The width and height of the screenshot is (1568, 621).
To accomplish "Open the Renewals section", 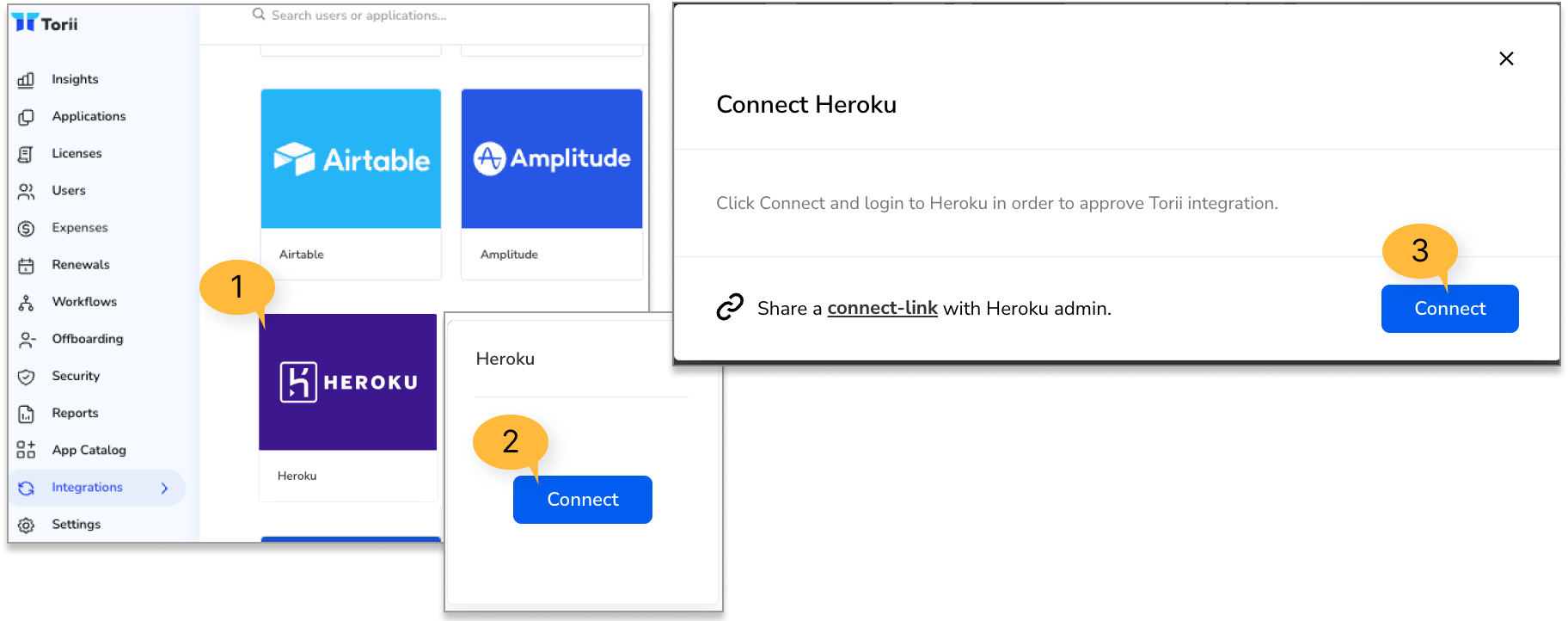I will 80,264.
